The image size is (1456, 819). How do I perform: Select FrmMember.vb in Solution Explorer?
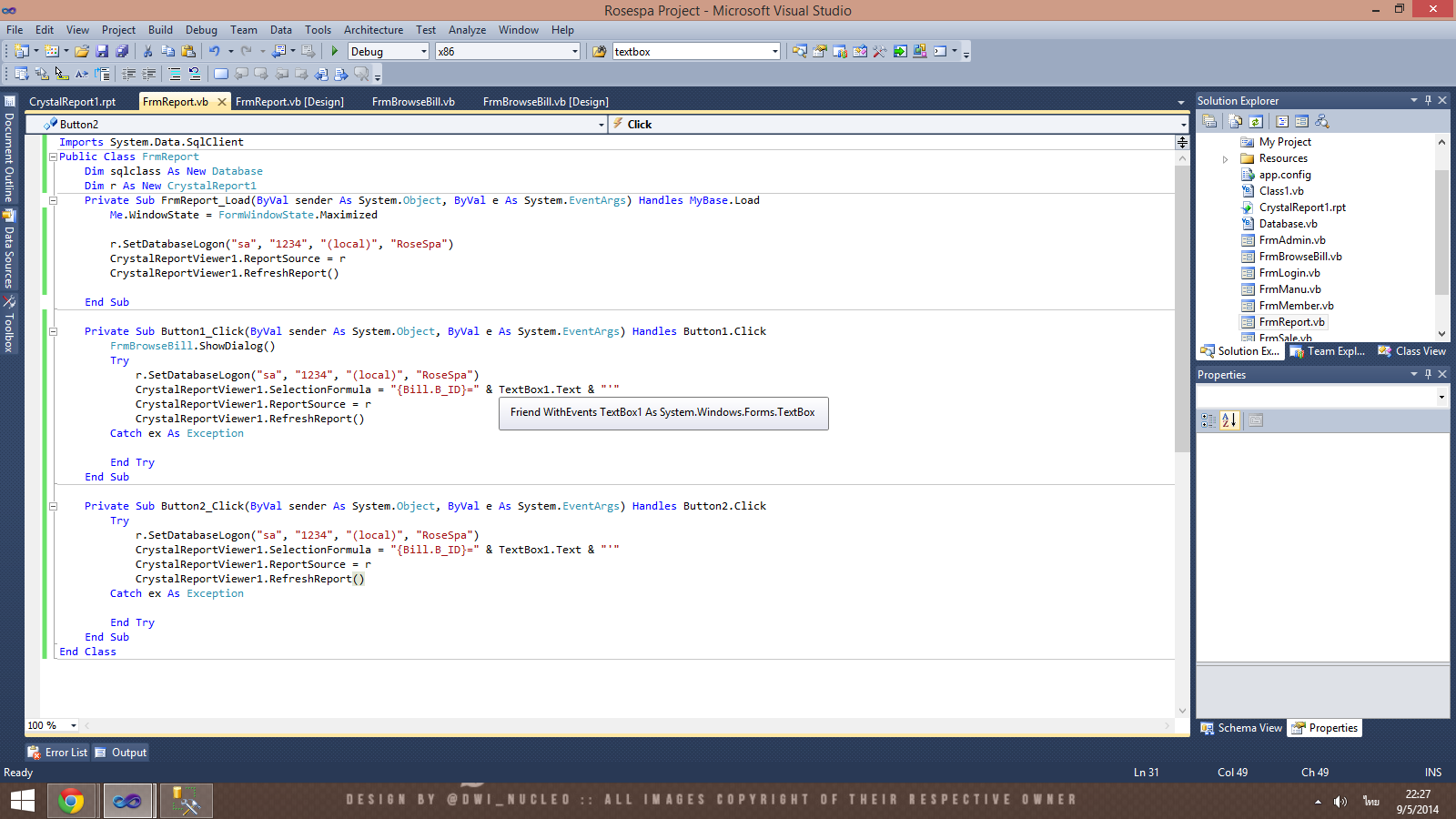pos(1296,306)
